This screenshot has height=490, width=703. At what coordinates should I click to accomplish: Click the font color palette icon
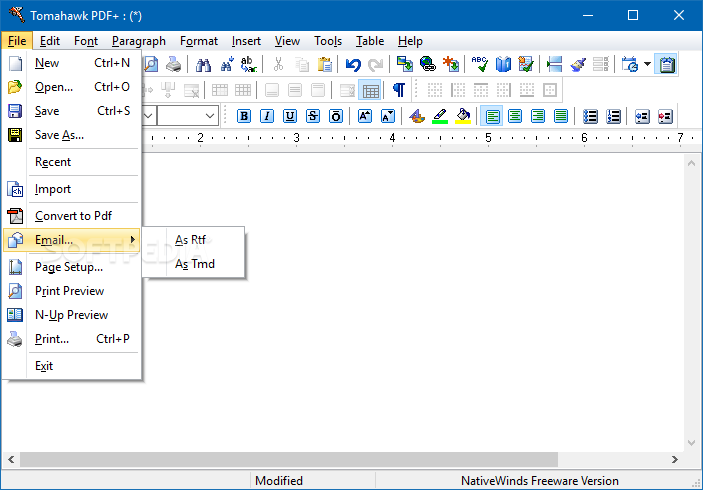pos(417,117)
